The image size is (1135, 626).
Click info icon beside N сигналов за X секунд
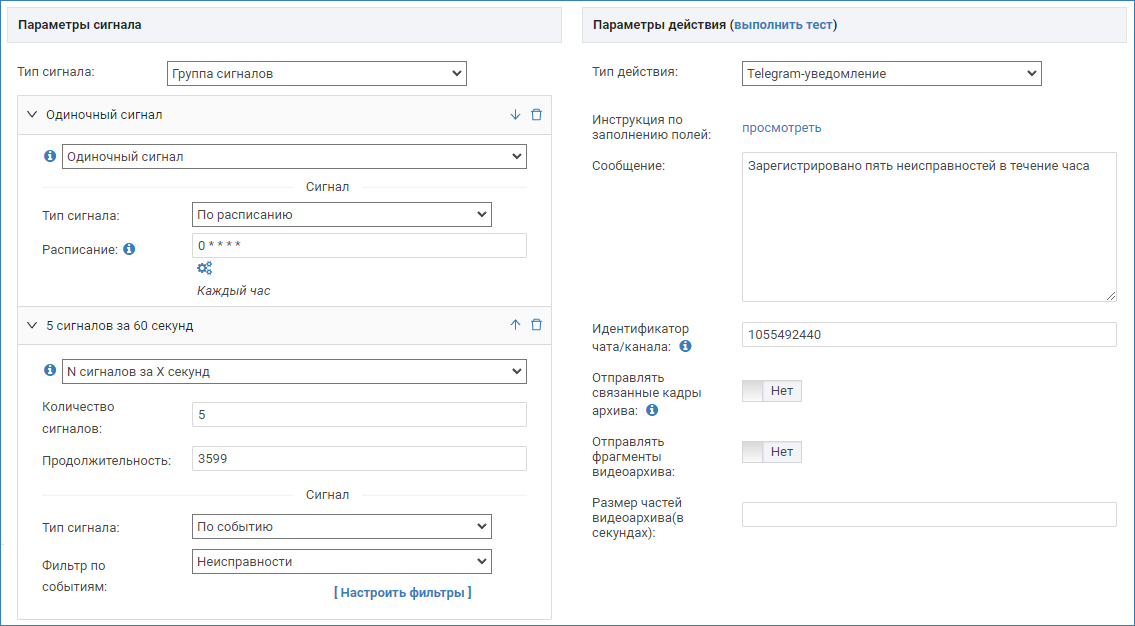[50, 371]
